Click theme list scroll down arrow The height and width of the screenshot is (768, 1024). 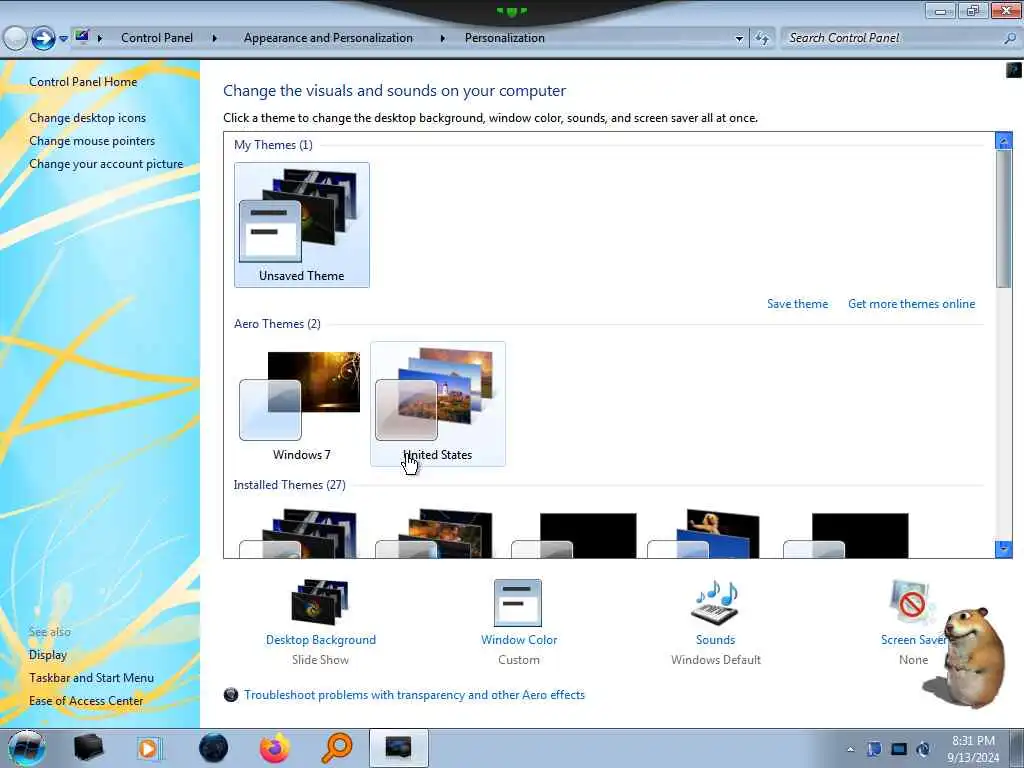pyautogui.click(x=1003, y=549)
